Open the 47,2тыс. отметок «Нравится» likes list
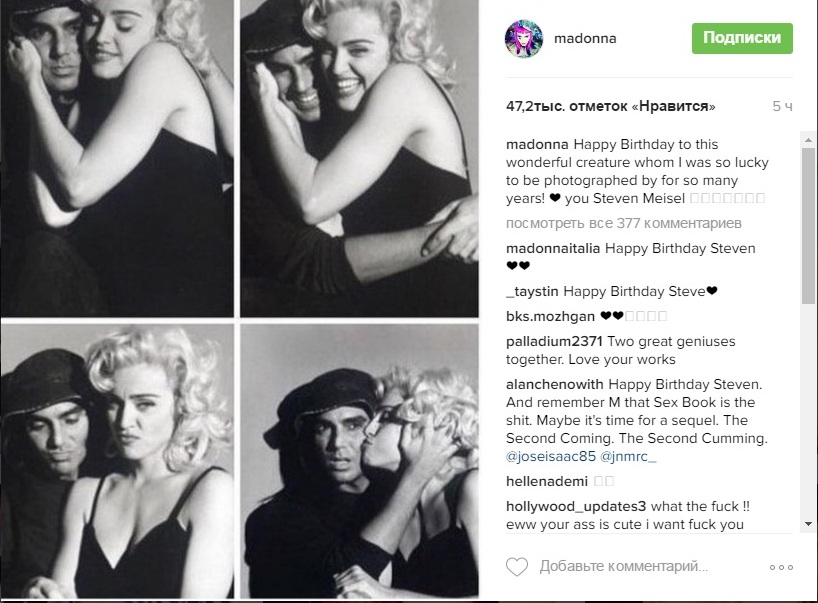Screen dimensions: 818x603 [610, 106]
